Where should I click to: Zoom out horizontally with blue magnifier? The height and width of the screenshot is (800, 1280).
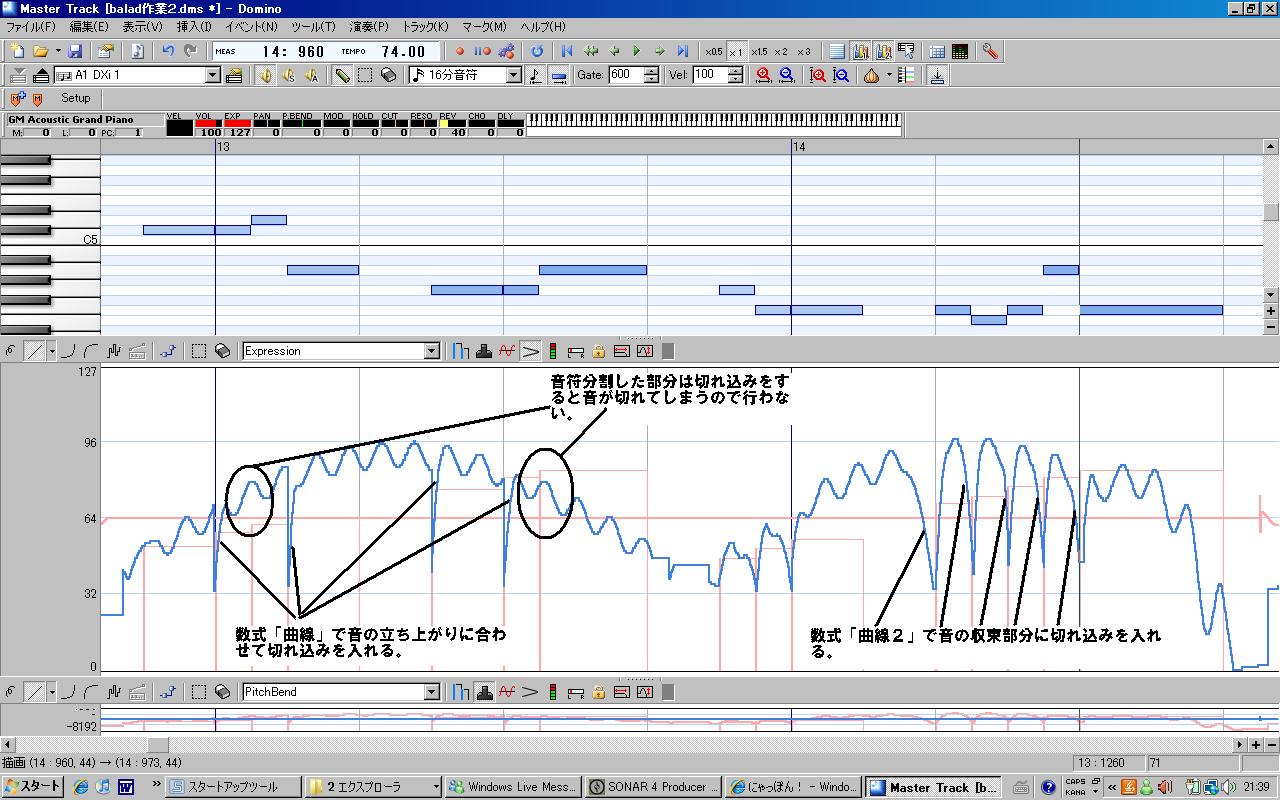787,75
